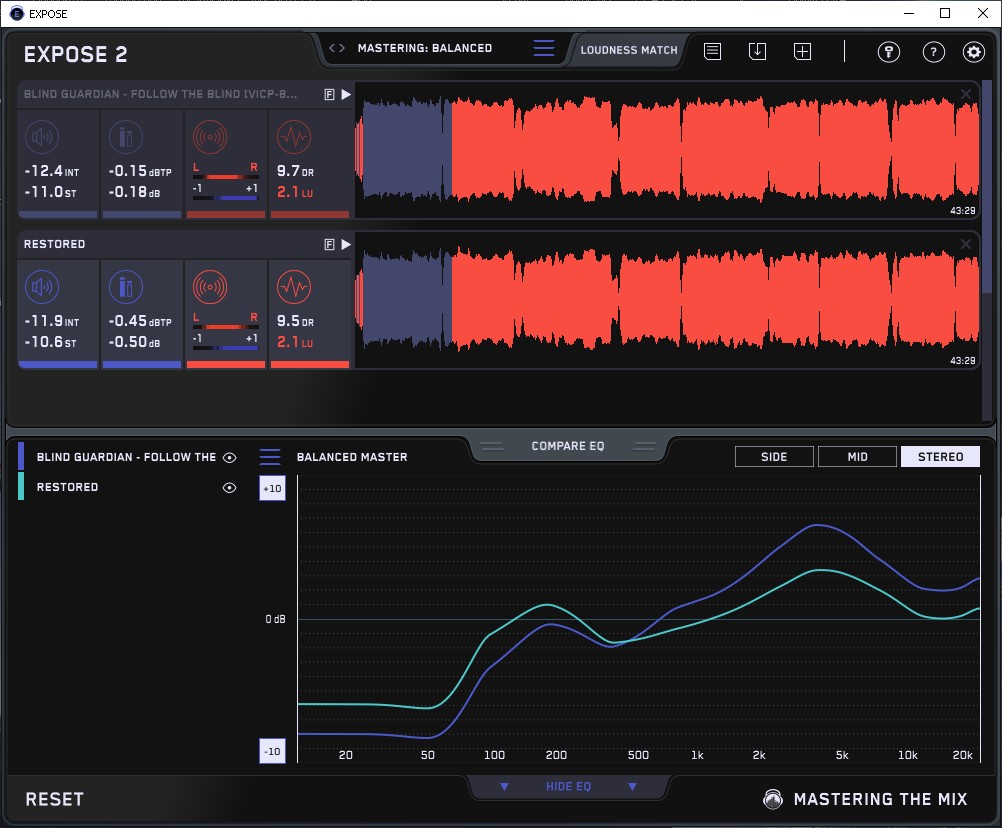Open the key license icon

888,52
